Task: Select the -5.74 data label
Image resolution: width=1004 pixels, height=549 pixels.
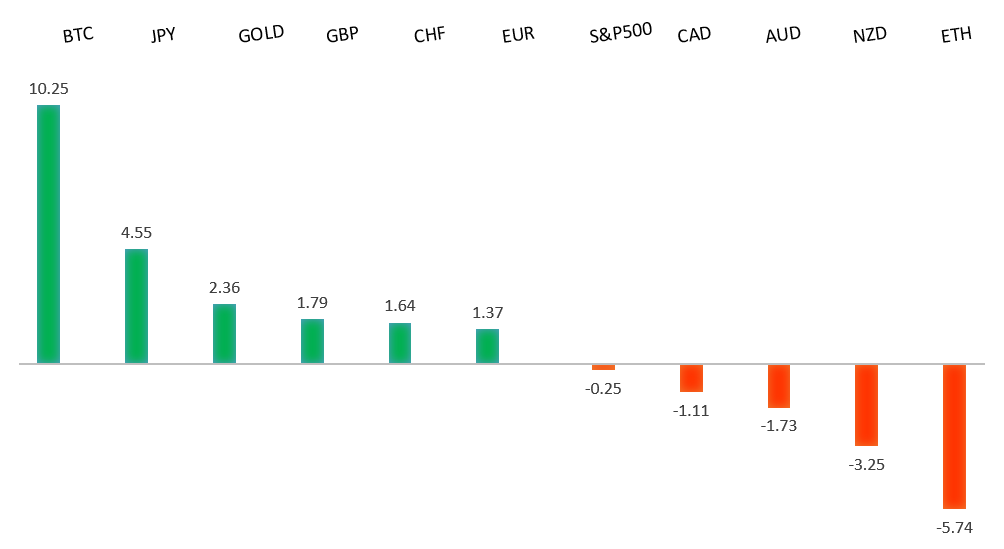Action: click(954, 528)
